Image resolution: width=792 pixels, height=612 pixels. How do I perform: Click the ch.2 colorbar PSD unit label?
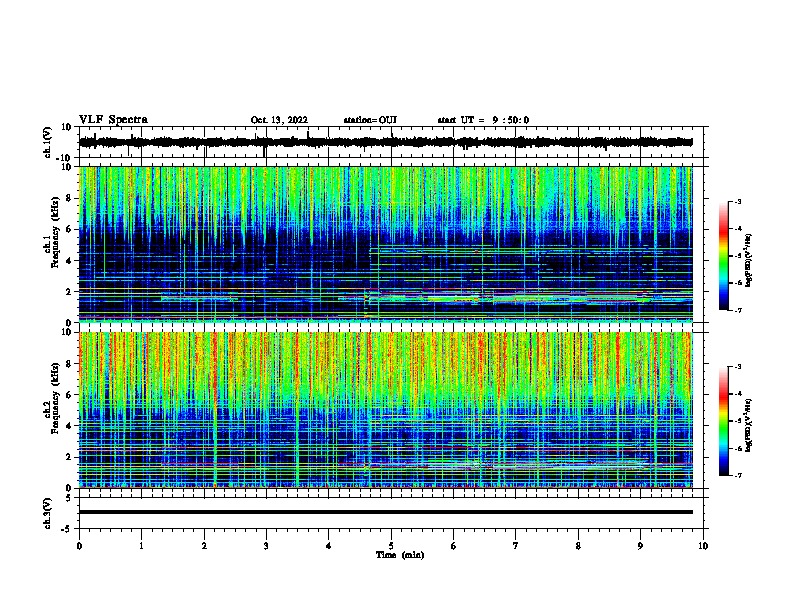click(x=748, y=425)
